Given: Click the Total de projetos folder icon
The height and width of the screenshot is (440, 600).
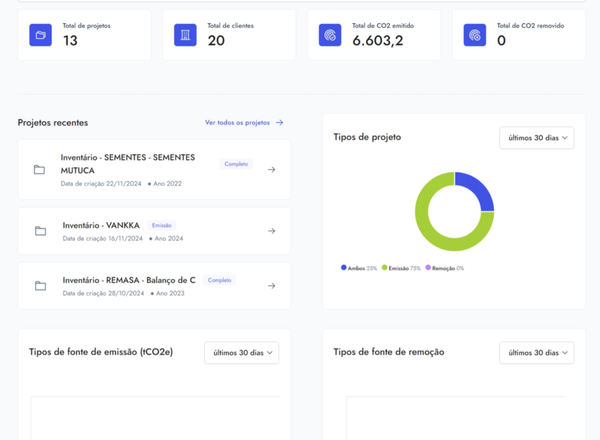Looking at the screenshot, I should (40, 35).
